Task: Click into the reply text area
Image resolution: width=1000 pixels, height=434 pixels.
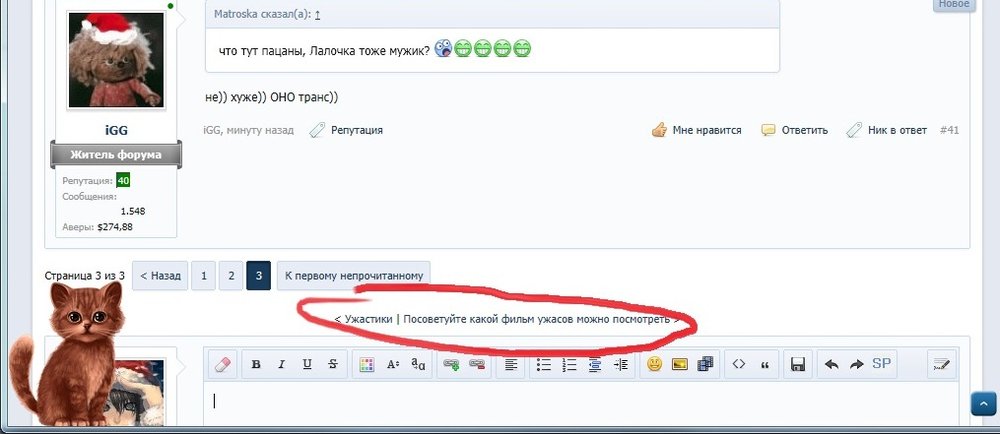Action: tap(580, 405)
